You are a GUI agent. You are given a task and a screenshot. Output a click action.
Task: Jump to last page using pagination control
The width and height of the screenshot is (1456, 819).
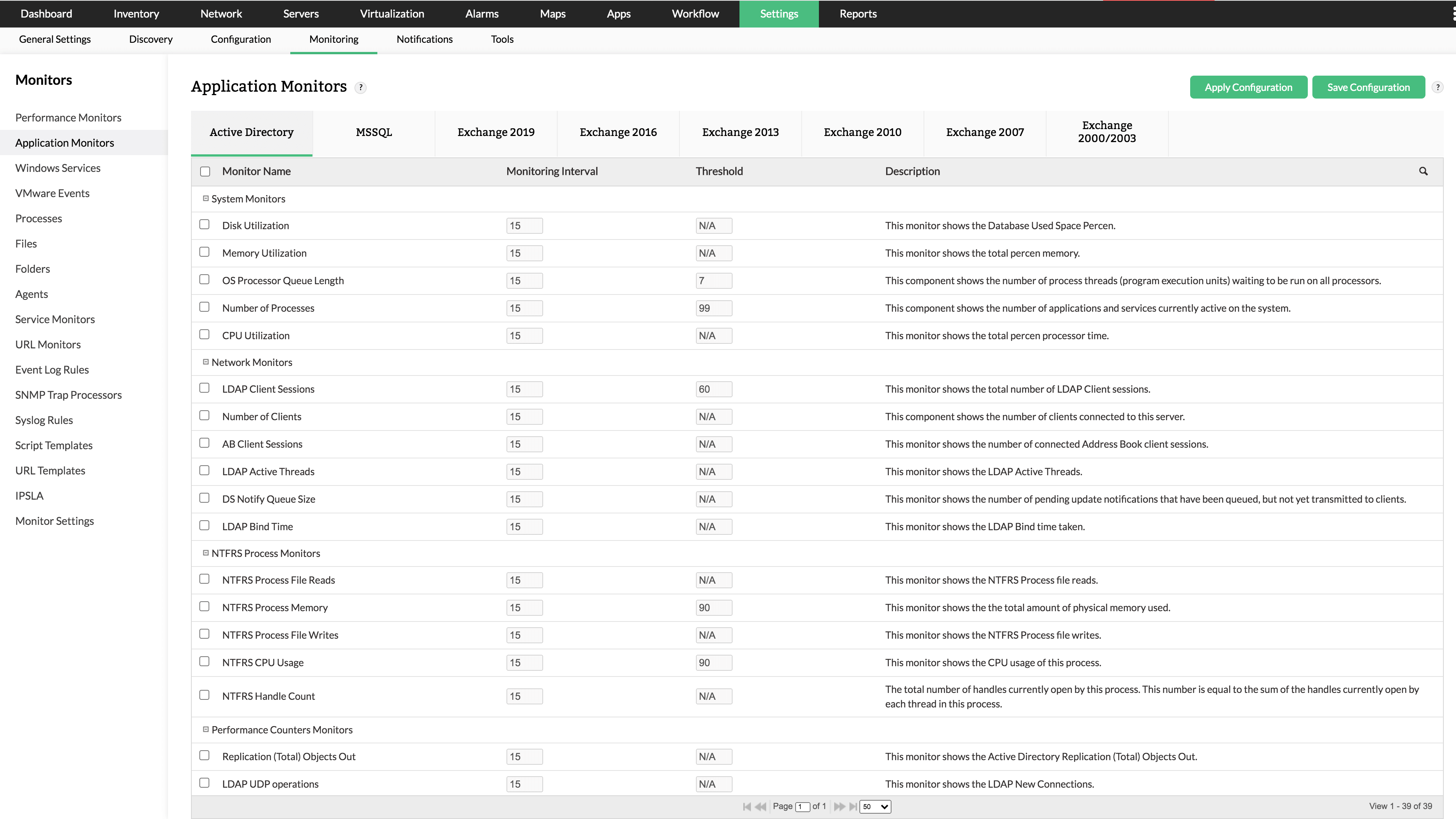[854, 806]
